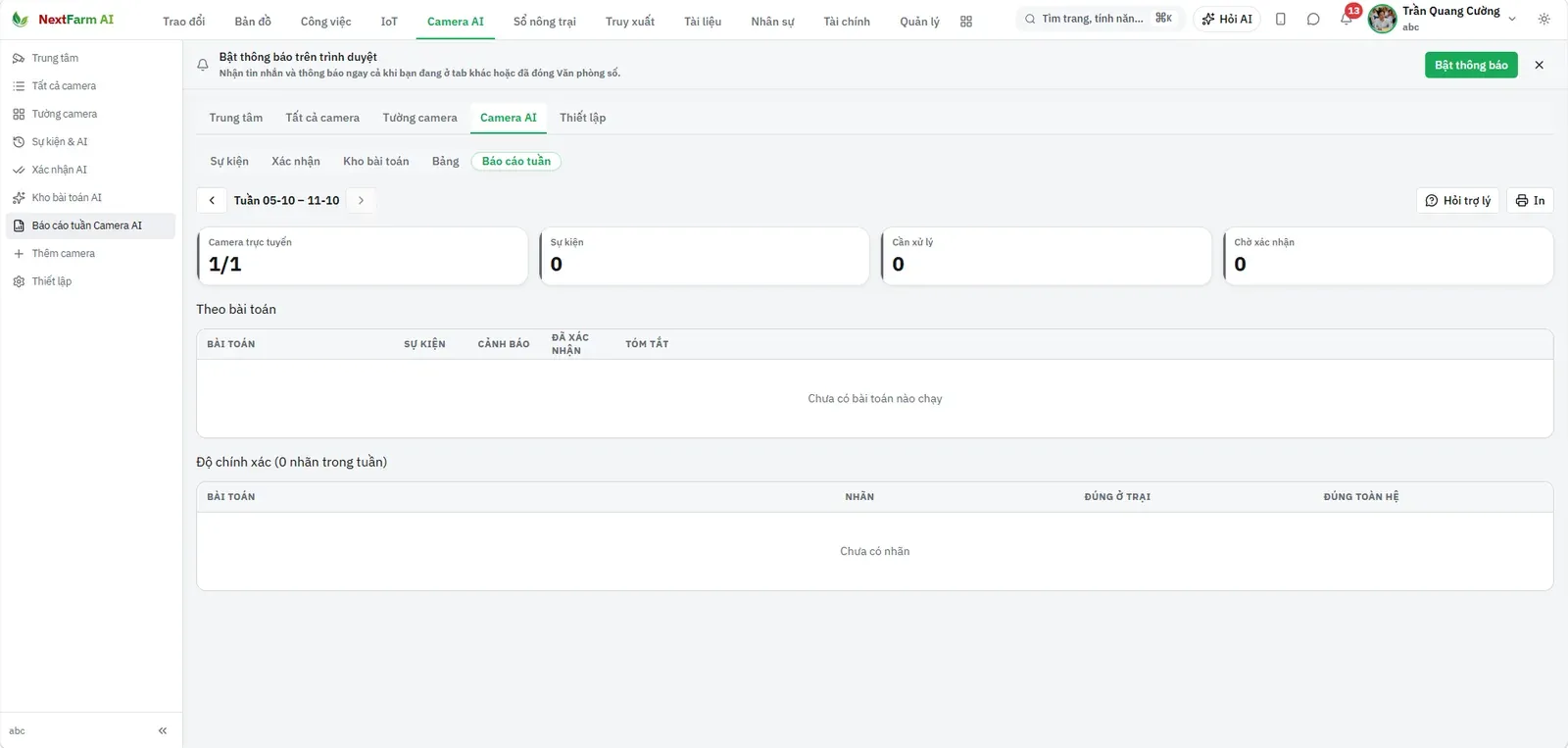Print the report with In button
The height and width of the screenshot is (748, 1568).
coord(1530,201)
